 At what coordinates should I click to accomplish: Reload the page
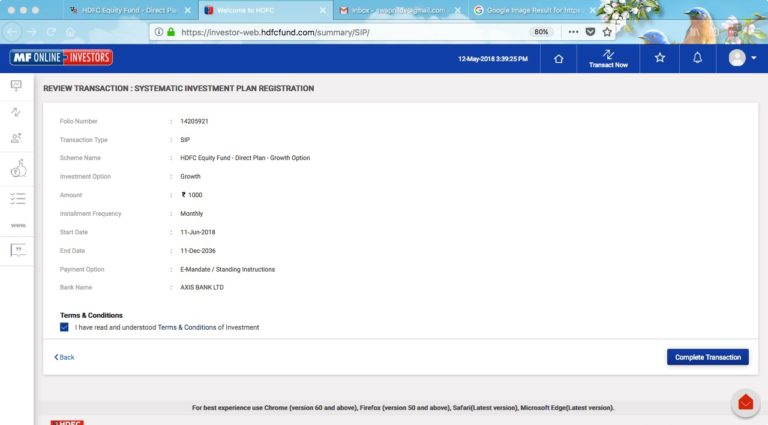coord(51,32)
